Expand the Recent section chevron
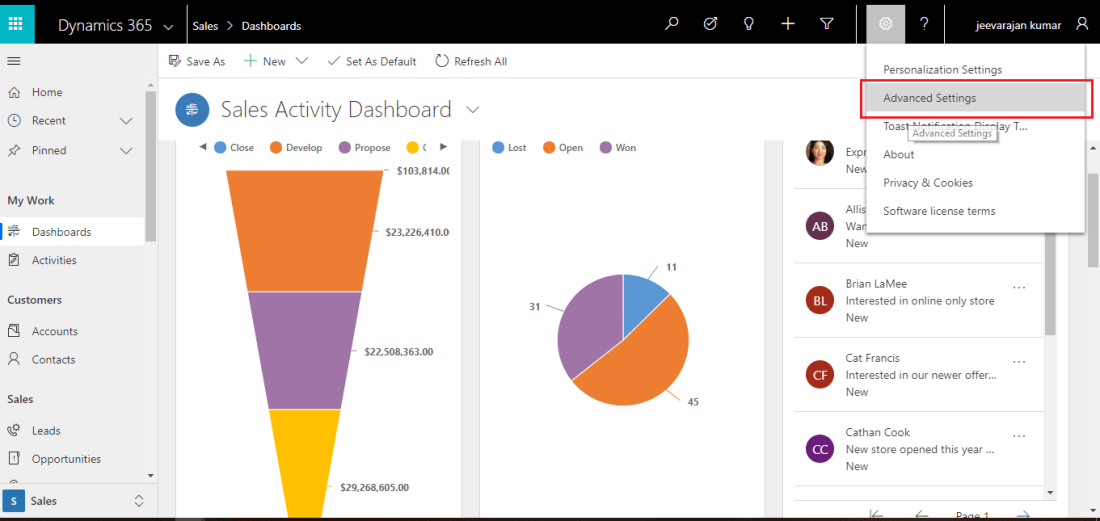Image resolution: width=1100 pixels, height=521 pixels. [126, 121]
